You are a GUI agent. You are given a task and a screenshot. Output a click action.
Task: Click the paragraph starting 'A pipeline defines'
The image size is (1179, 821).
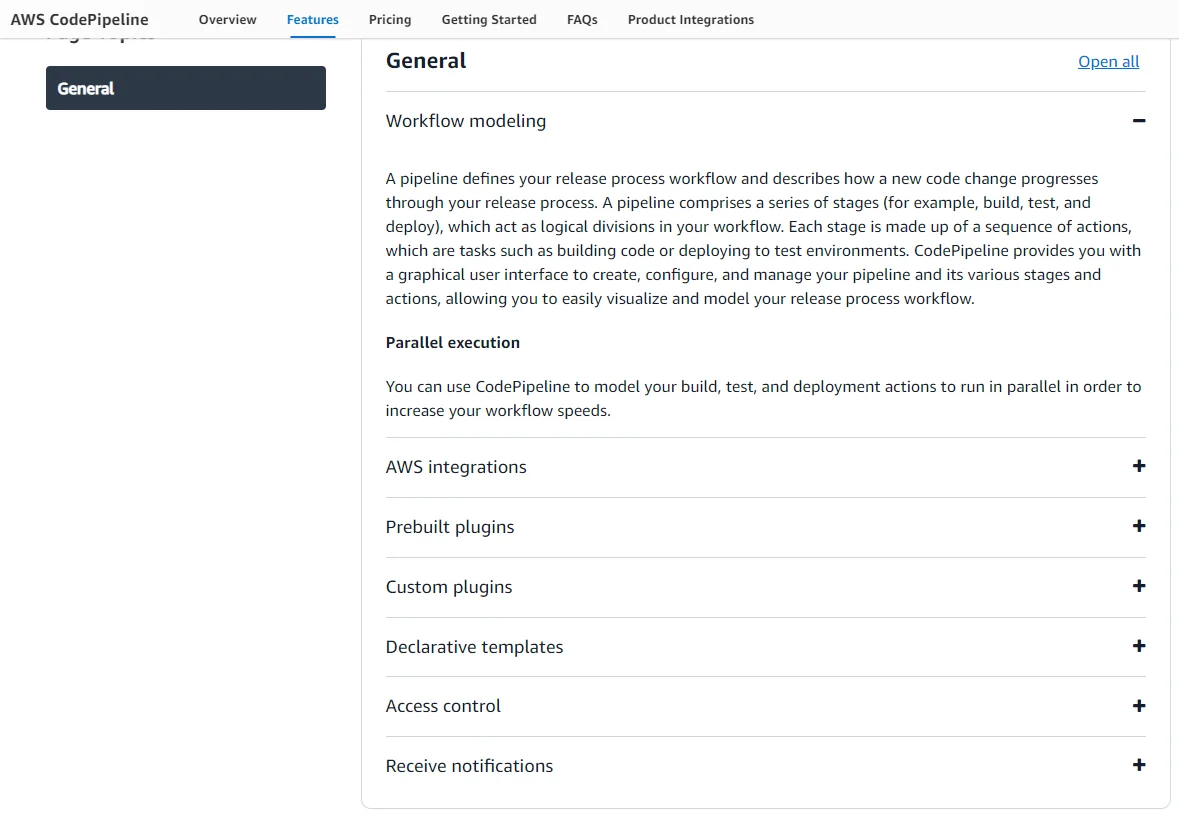tap(764, 238)
